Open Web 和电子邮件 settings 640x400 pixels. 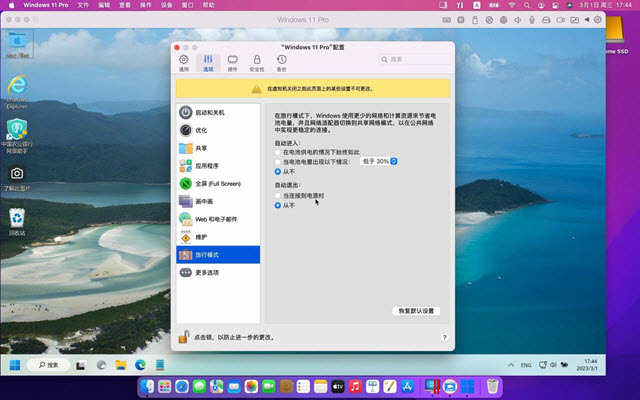tap(218, 219)
